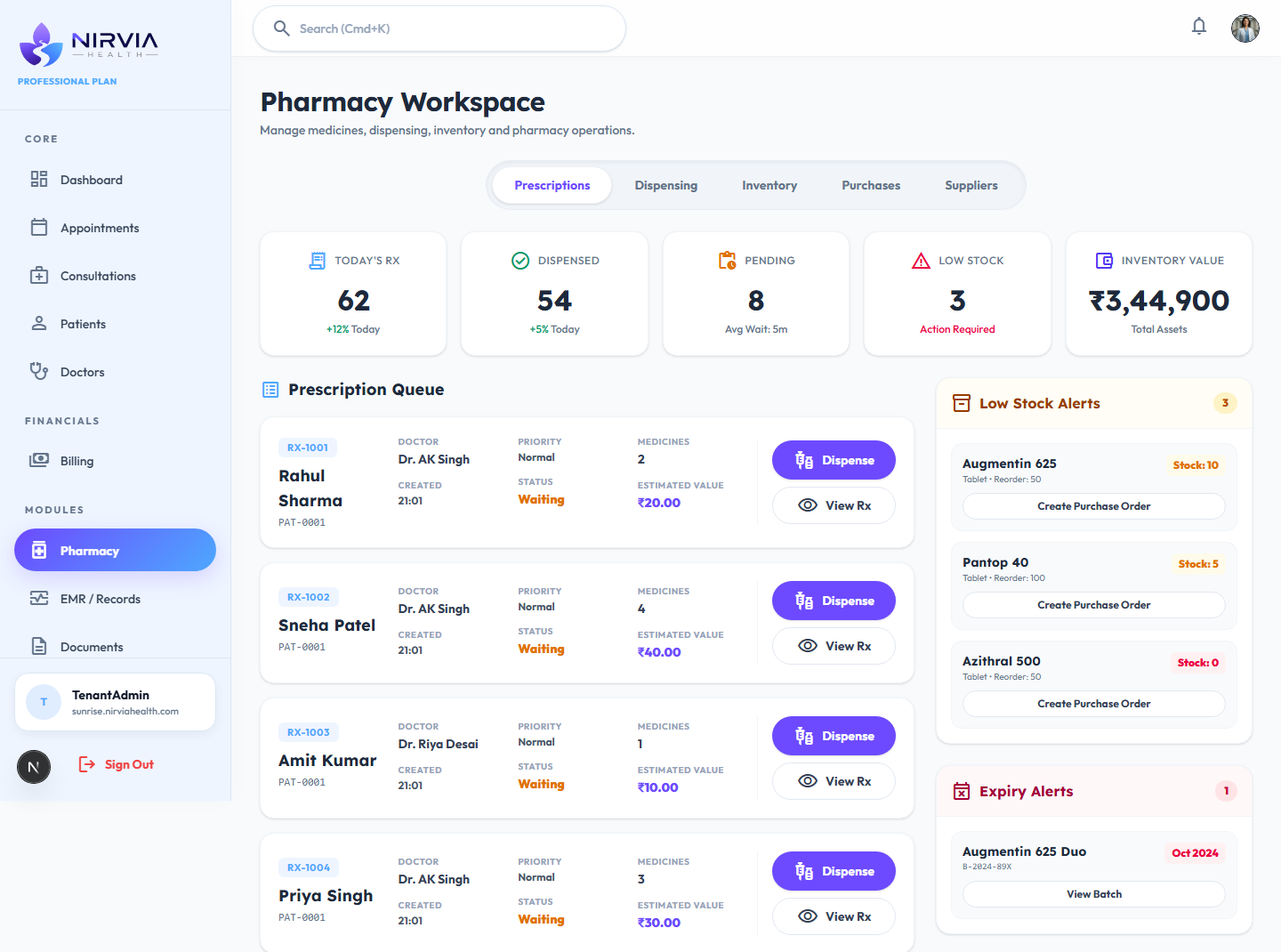Focus the Search (Cmd+K) field

[x=439, y=28]
